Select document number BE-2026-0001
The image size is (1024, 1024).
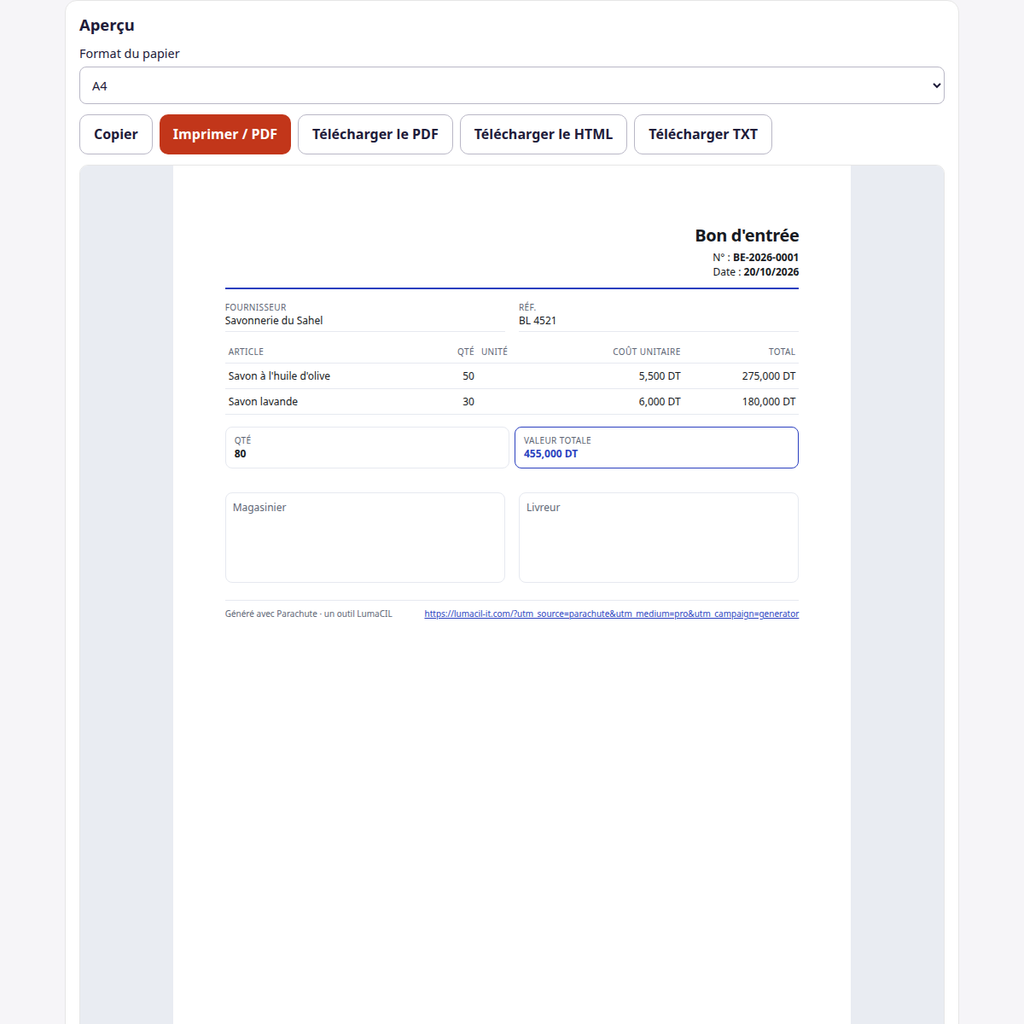[765, 257]
